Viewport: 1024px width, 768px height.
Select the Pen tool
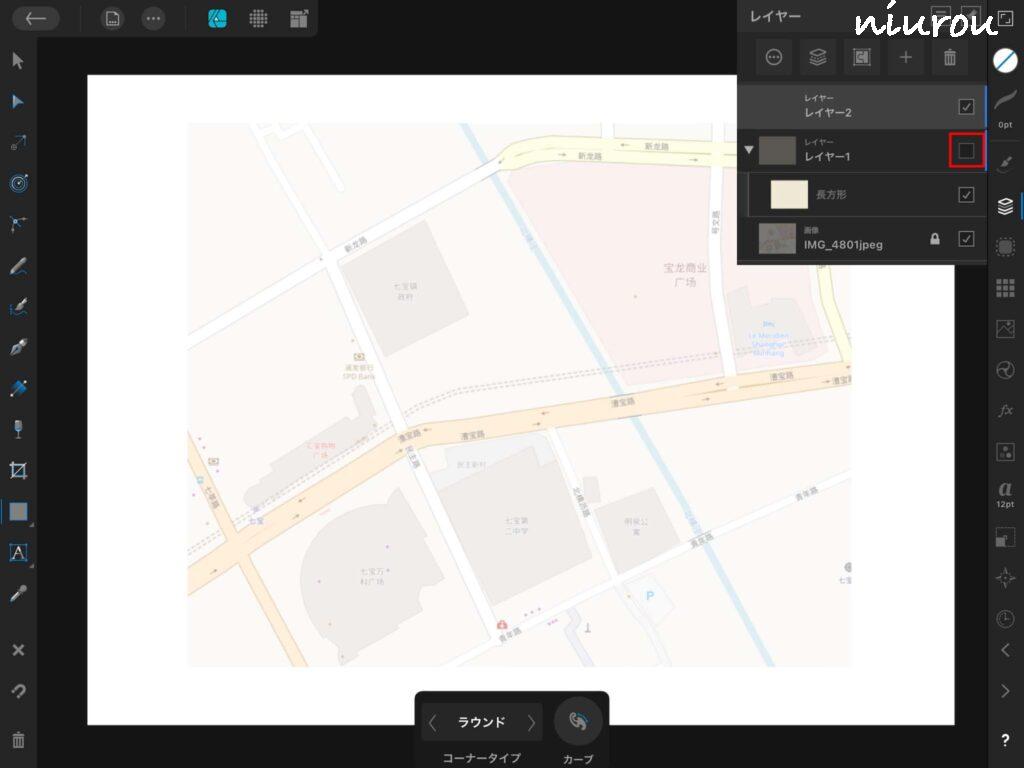pyautogui.click(x=18, y=348)
